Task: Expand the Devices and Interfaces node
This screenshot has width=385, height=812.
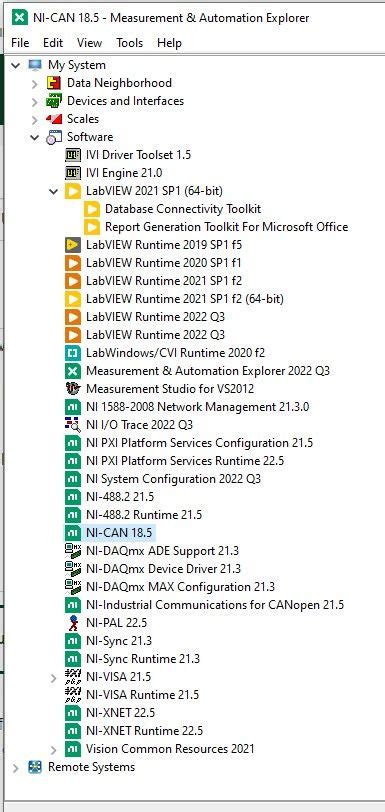Action: coord(35,102)
